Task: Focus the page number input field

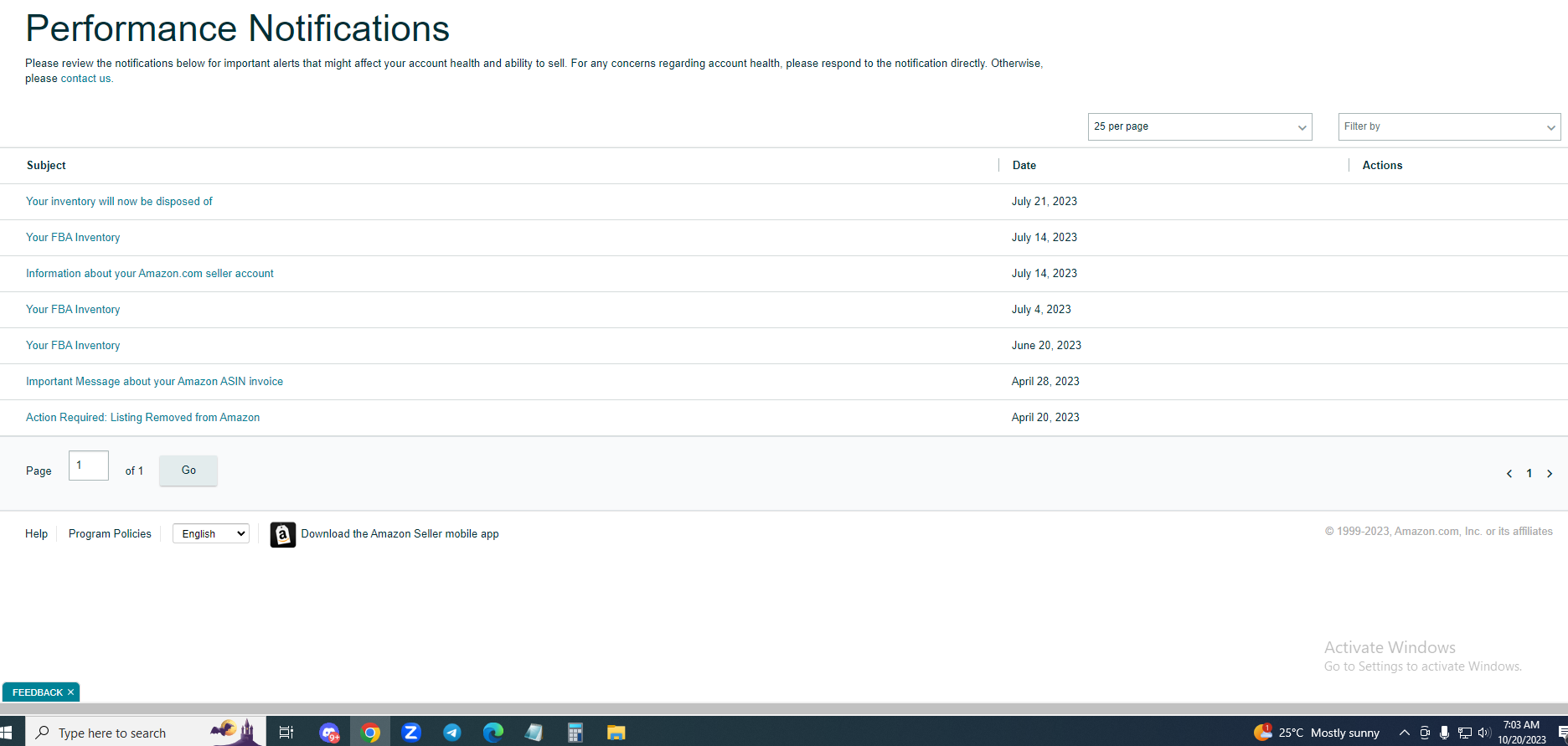Action: click(x=89, y=466)
